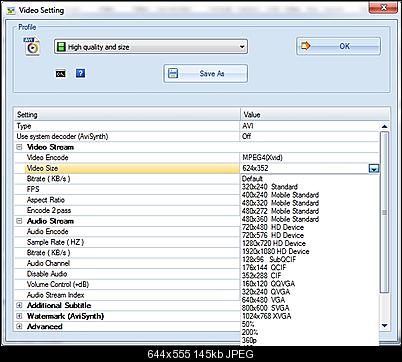
Task: Click the OK button
Action: 338,46
